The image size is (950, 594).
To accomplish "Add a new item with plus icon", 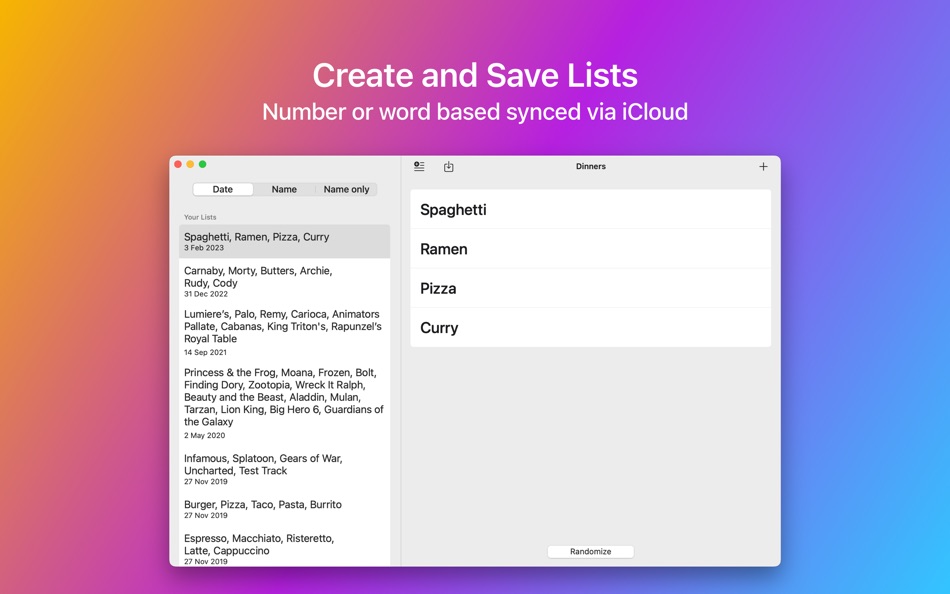I will [763, 167].
